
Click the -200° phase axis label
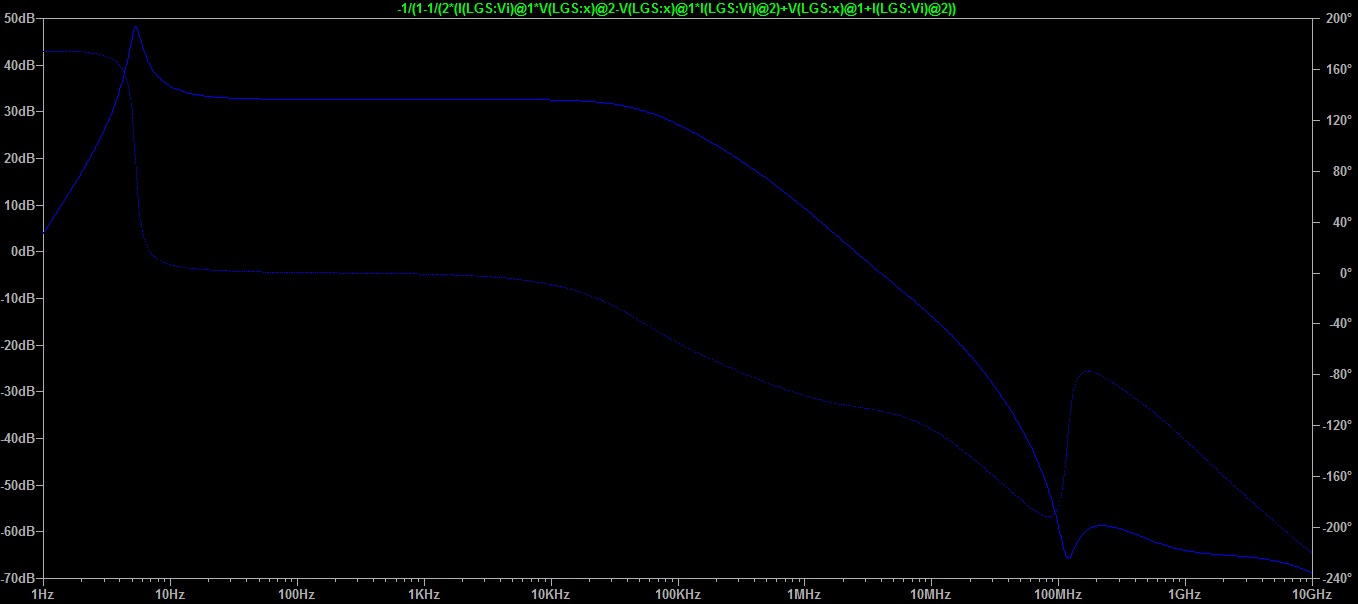coord(1337,527)
